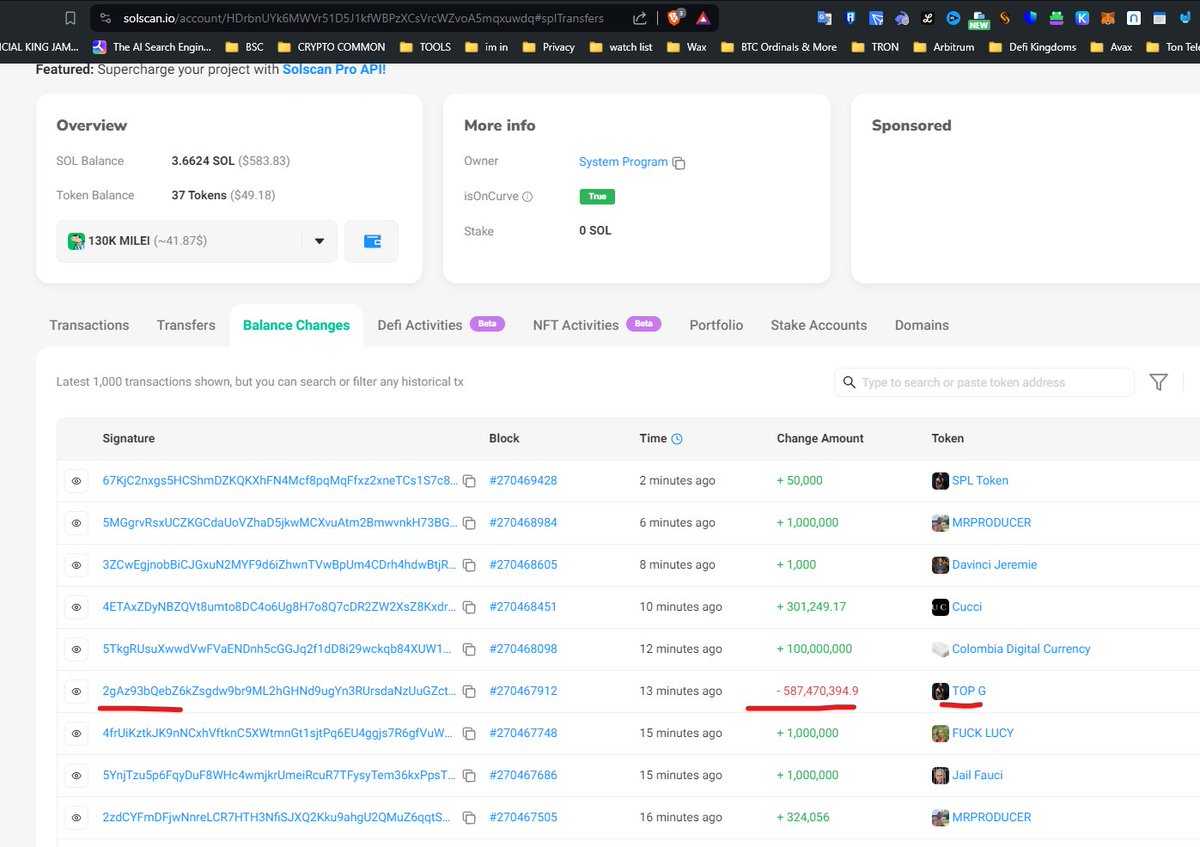This screenshot has width=1200, height=847.
Task: Copy signature 5YnjTzu5p6FqyDuF8
Action: pos(469,775)
